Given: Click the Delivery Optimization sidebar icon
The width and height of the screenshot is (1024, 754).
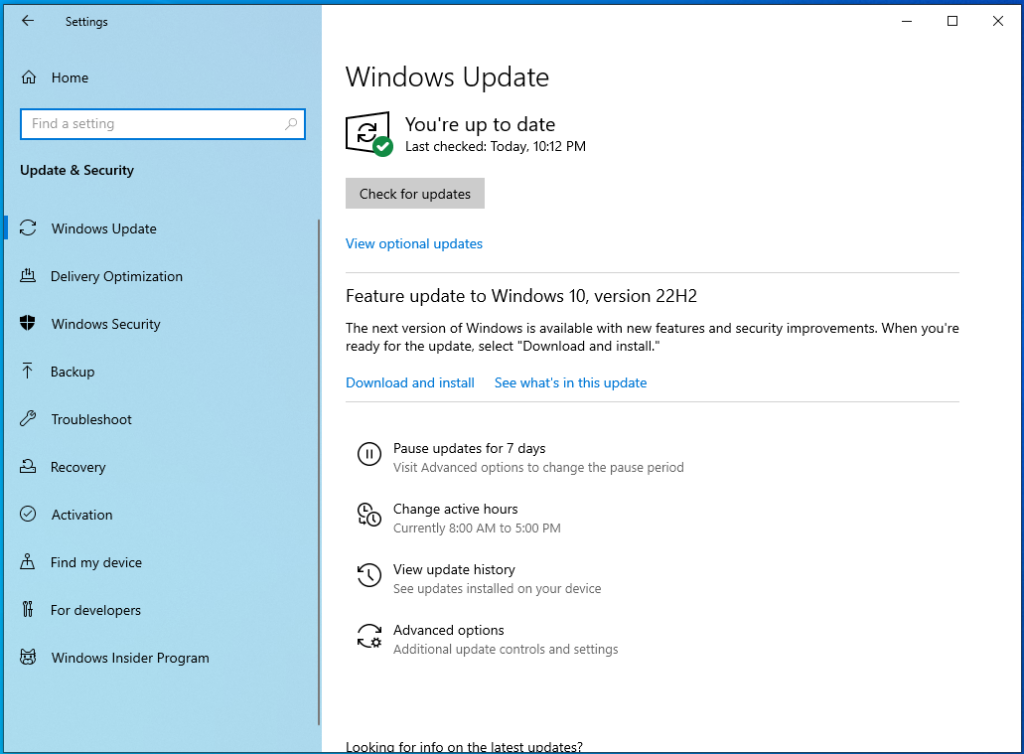Looking at the screenshot, I should point(29,277).
